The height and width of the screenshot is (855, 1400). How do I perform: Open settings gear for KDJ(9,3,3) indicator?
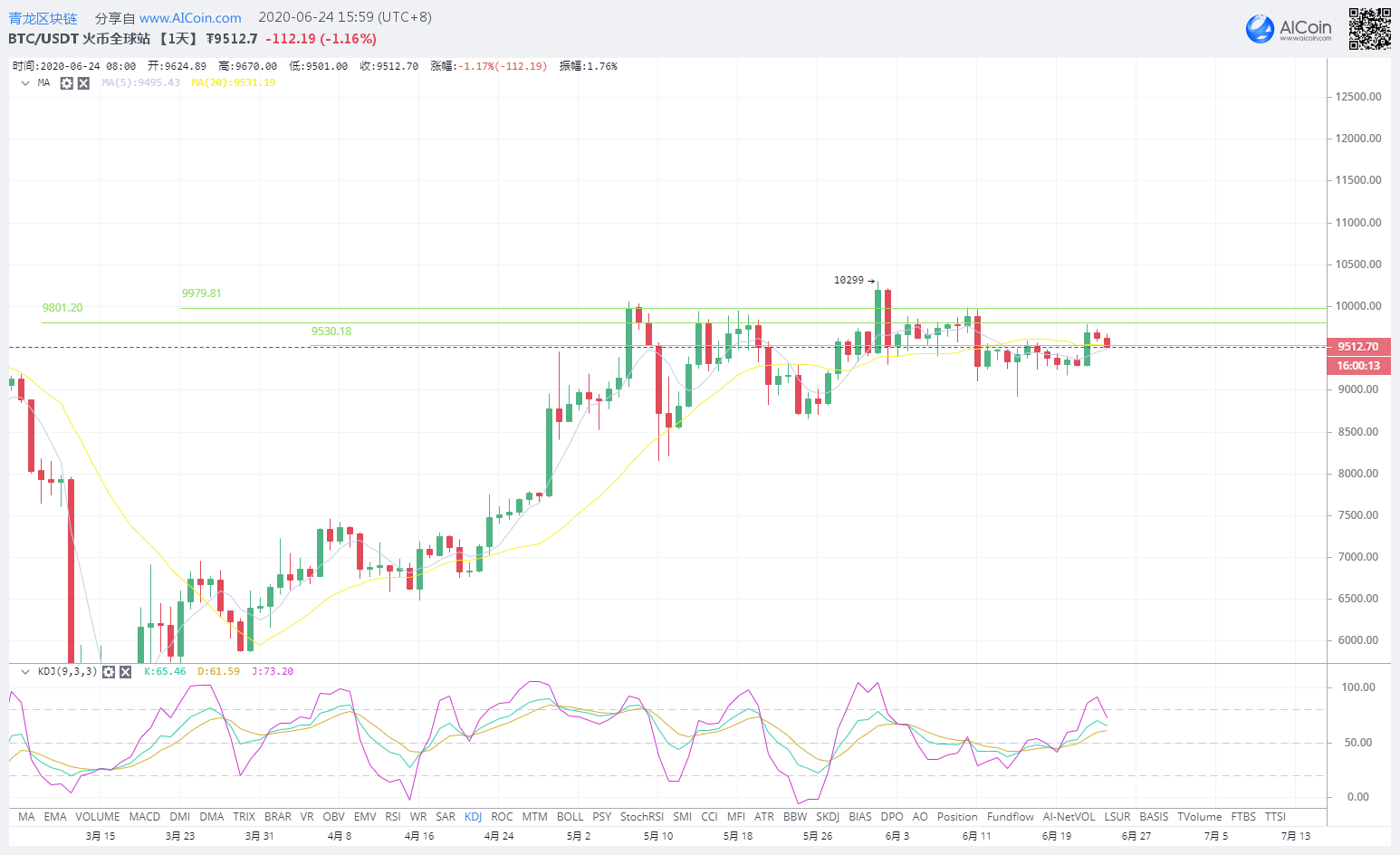109,672
